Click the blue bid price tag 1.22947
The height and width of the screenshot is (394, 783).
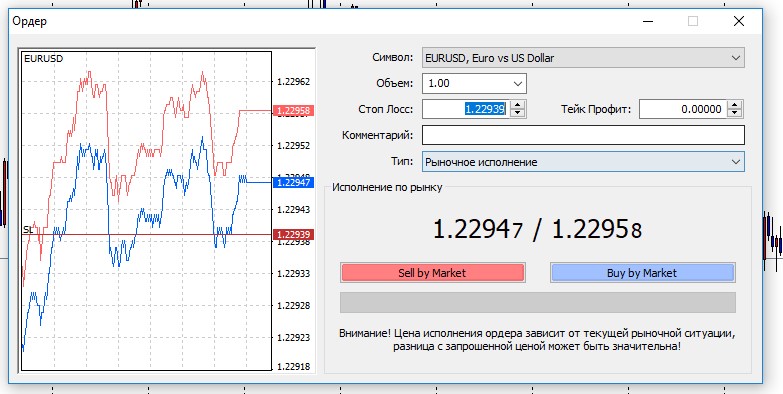coord(293,183)
